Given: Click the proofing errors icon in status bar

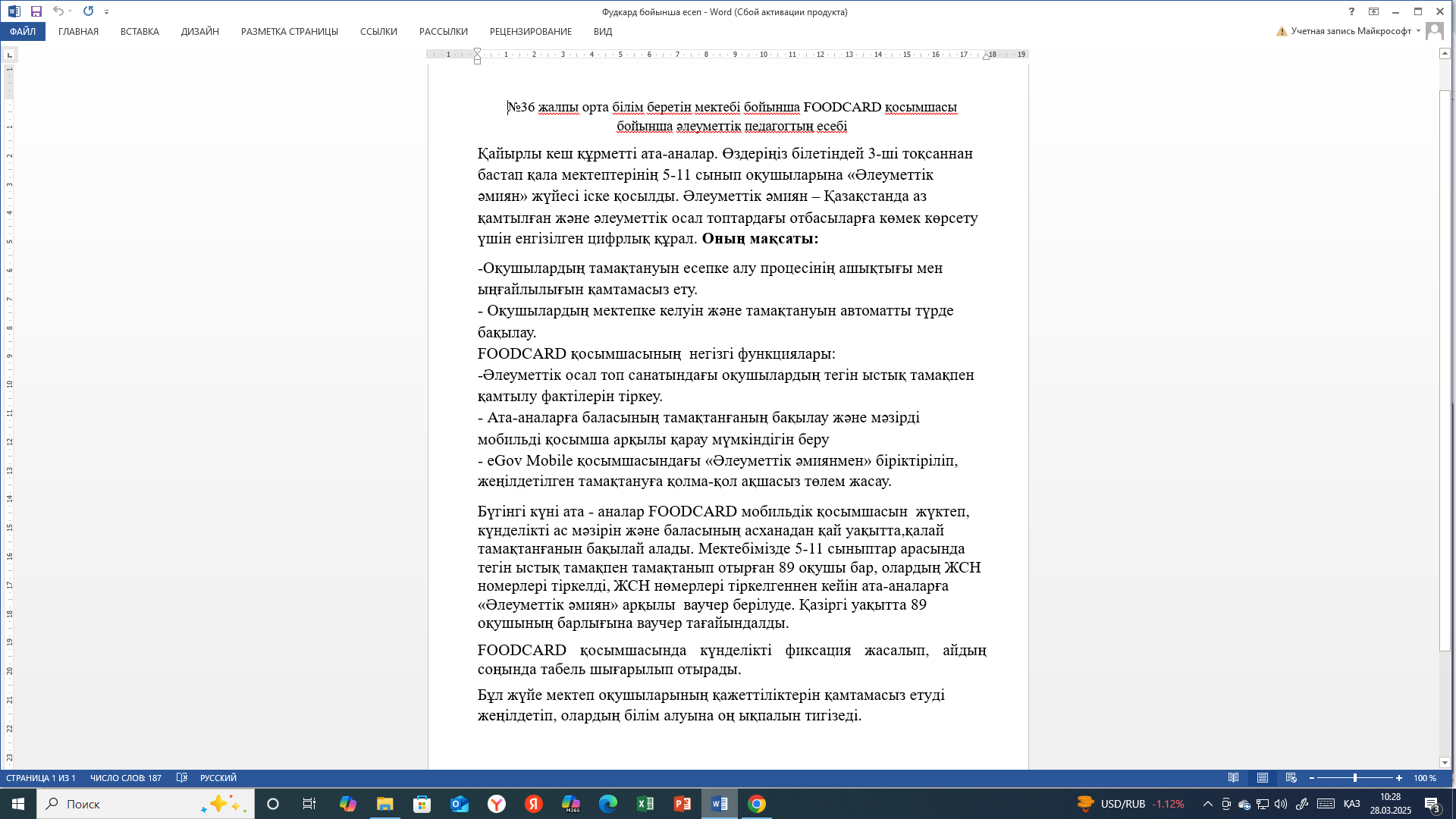Looking at the screenshot, I should coord(182,778).
